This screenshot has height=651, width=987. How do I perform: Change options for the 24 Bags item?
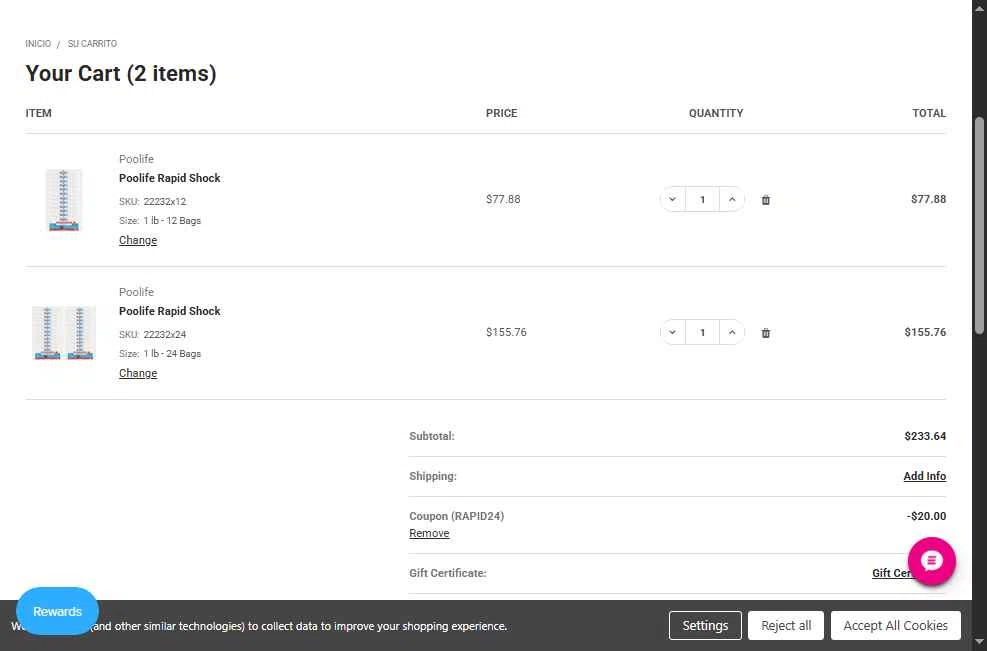click(138, 373)
